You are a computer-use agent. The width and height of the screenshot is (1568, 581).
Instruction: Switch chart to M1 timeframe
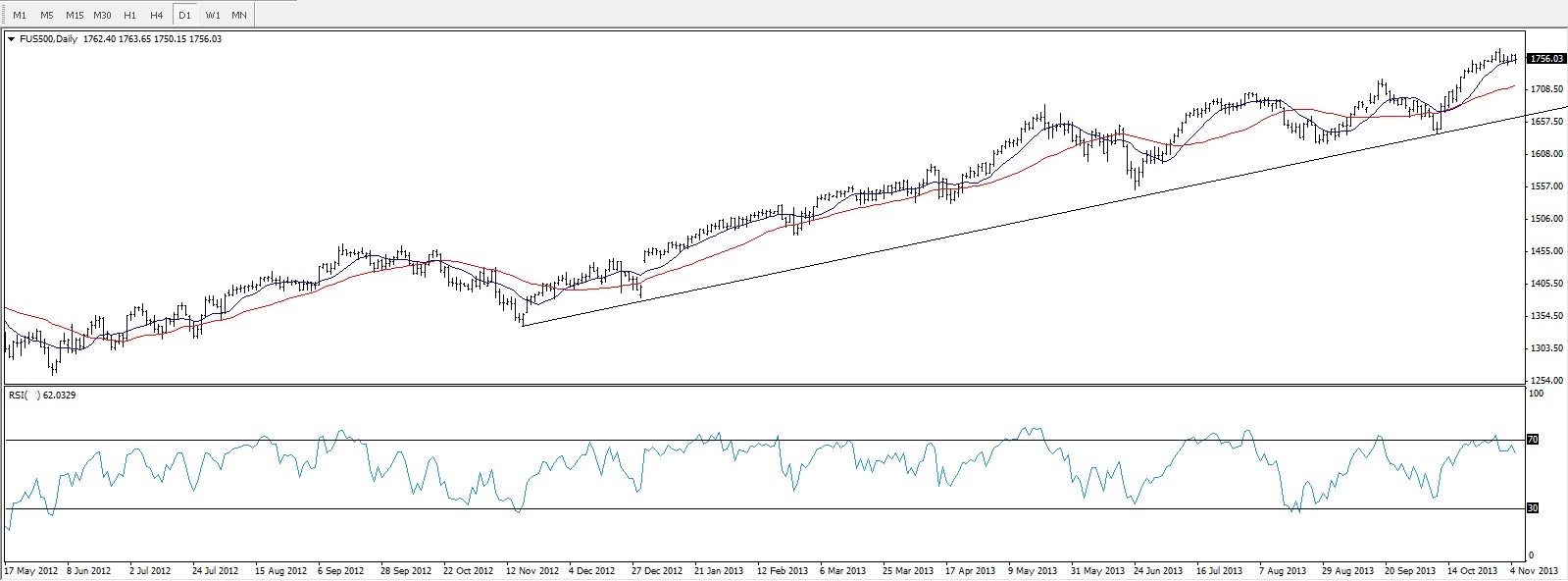(x=20, y=15)
